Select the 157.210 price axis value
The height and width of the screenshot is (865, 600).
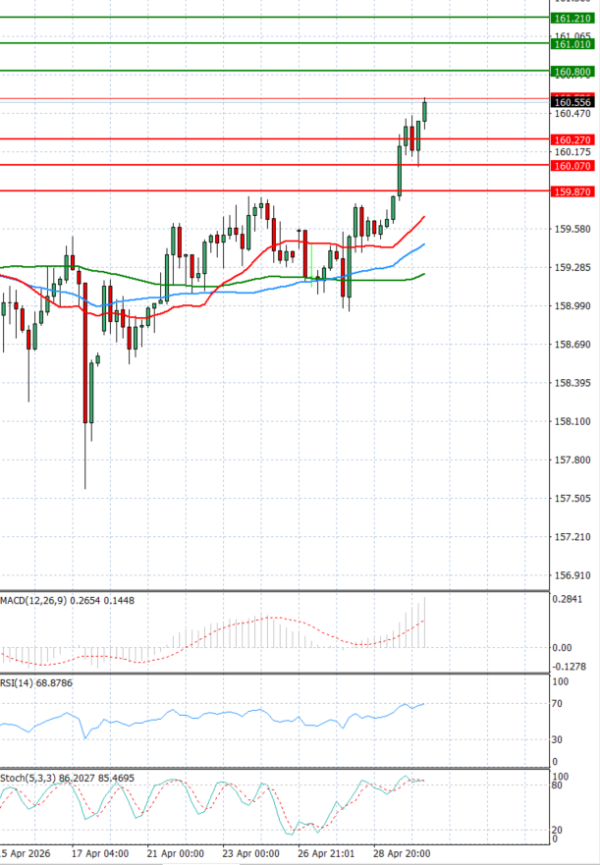coord(570,537)
